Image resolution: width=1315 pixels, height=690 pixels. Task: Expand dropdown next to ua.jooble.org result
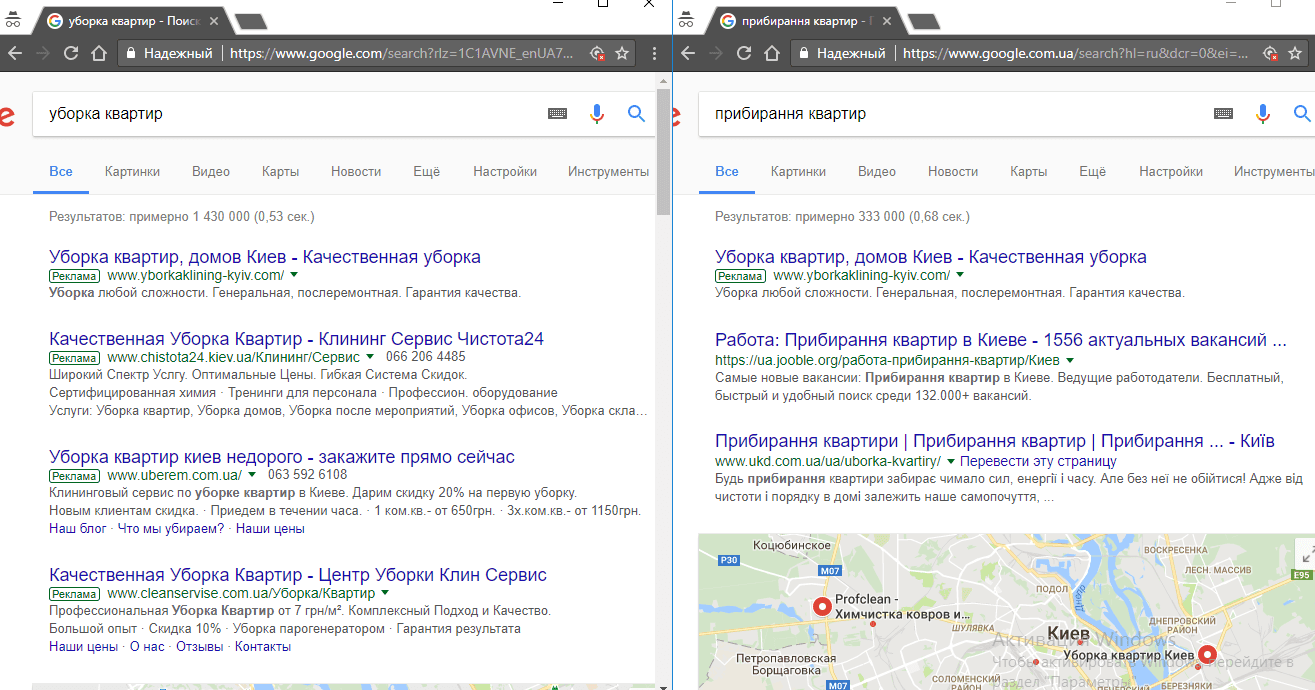point(1070,360)
